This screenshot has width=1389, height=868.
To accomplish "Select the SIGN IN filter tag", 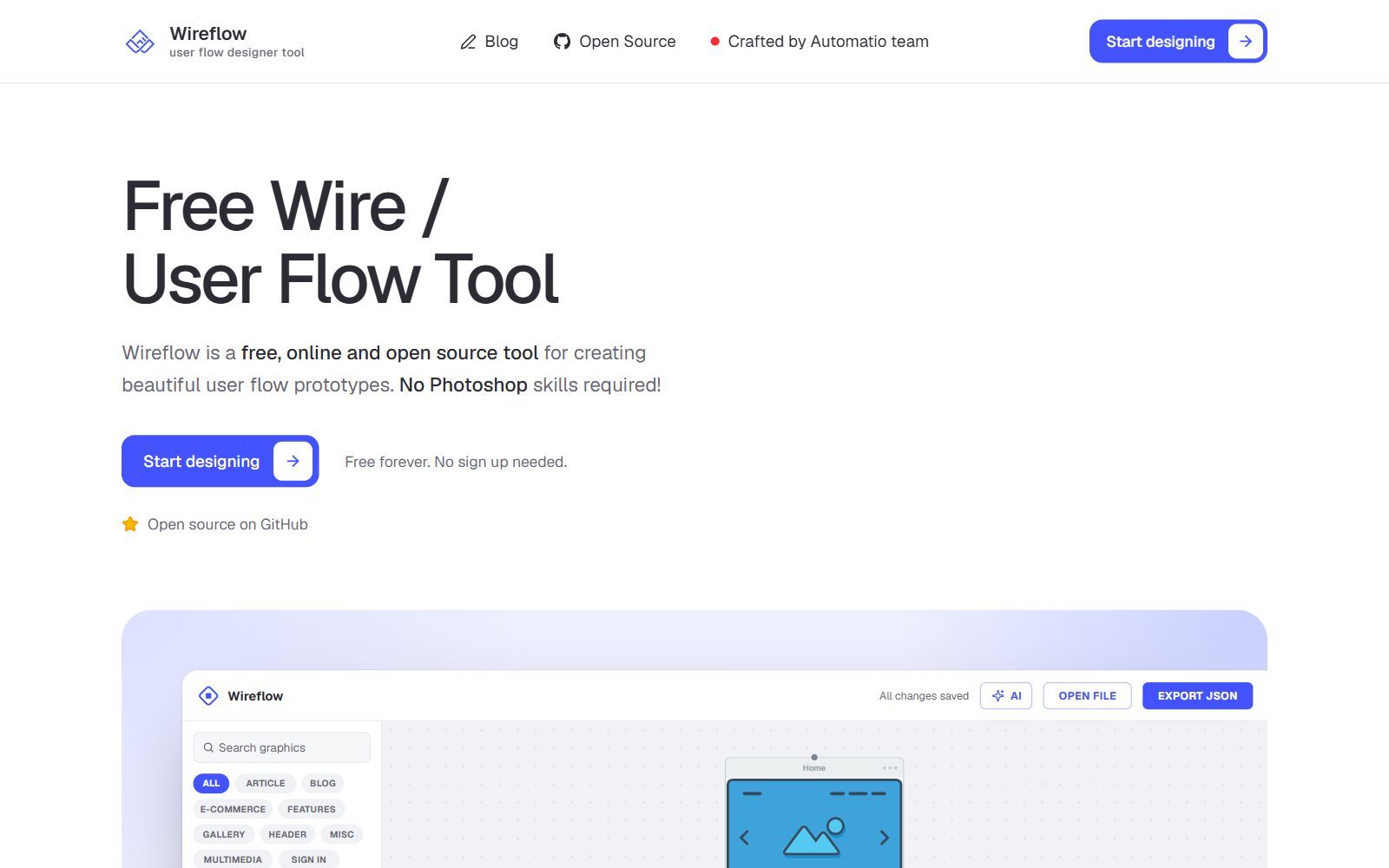I will (309, 859).
